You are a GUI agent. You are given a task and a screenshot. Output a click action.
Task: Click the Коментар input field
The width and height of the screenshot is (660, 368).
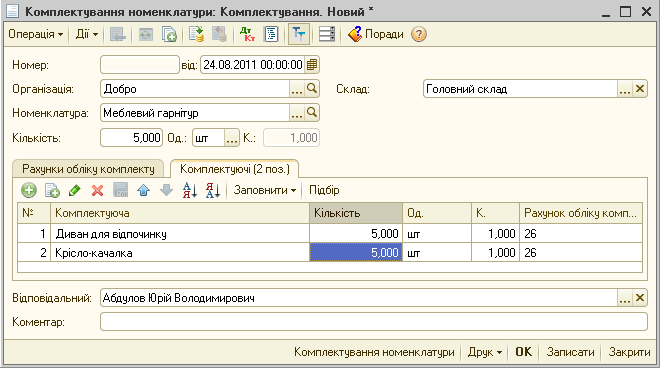374,322
